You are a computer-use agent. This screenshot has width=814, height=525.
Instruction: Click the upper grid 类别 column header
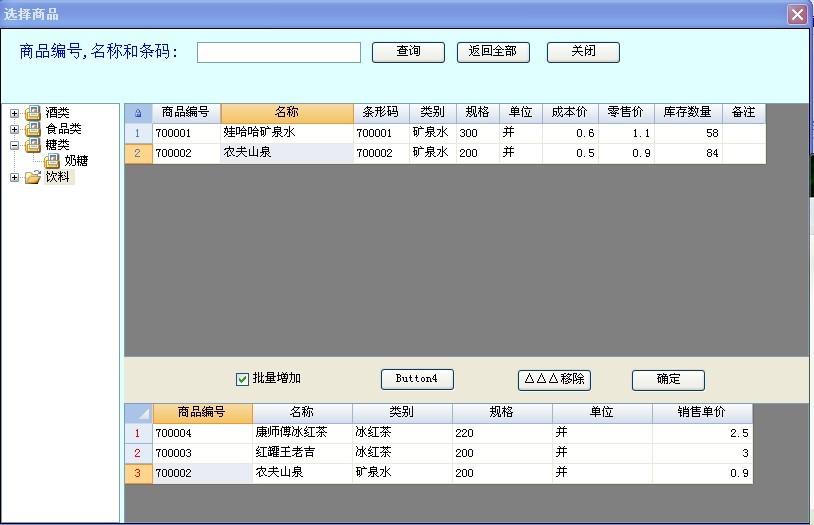point(432,113)
